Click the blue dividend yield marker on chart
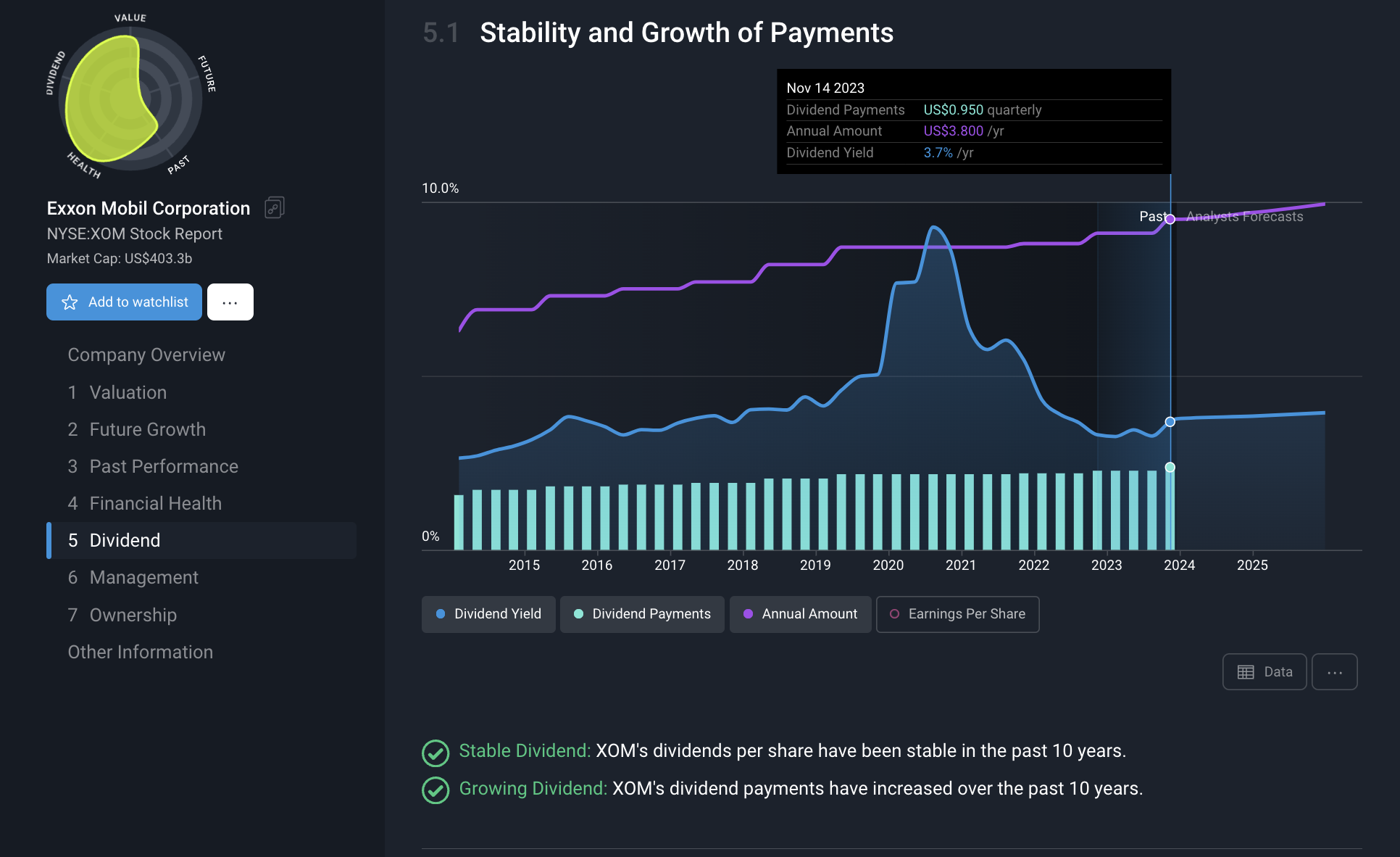1400x857 pixels. coord(1170,422)
